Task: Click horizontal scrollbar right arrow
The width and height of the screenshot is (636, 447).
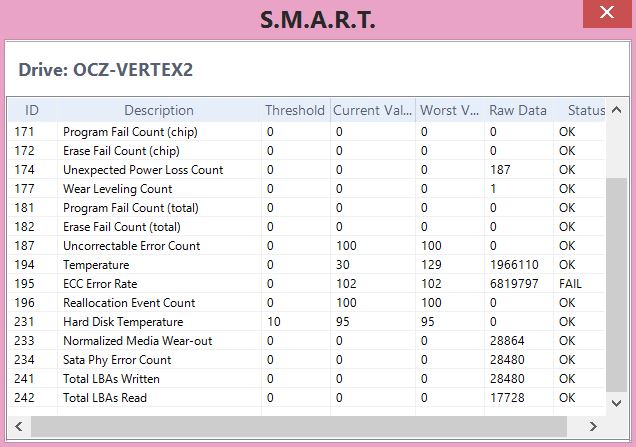Action: 593,426
